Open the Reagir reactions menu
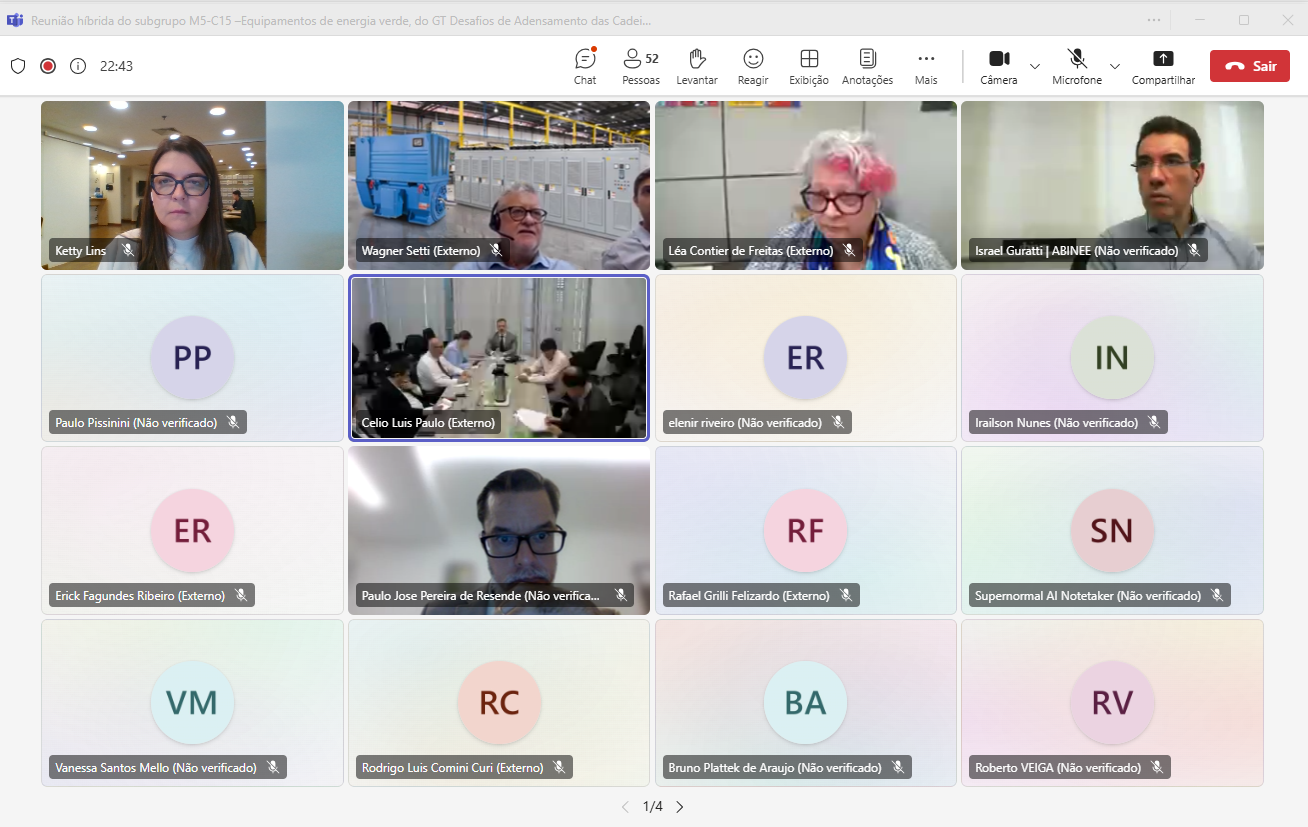1308x827 pixels. (753, 65)
